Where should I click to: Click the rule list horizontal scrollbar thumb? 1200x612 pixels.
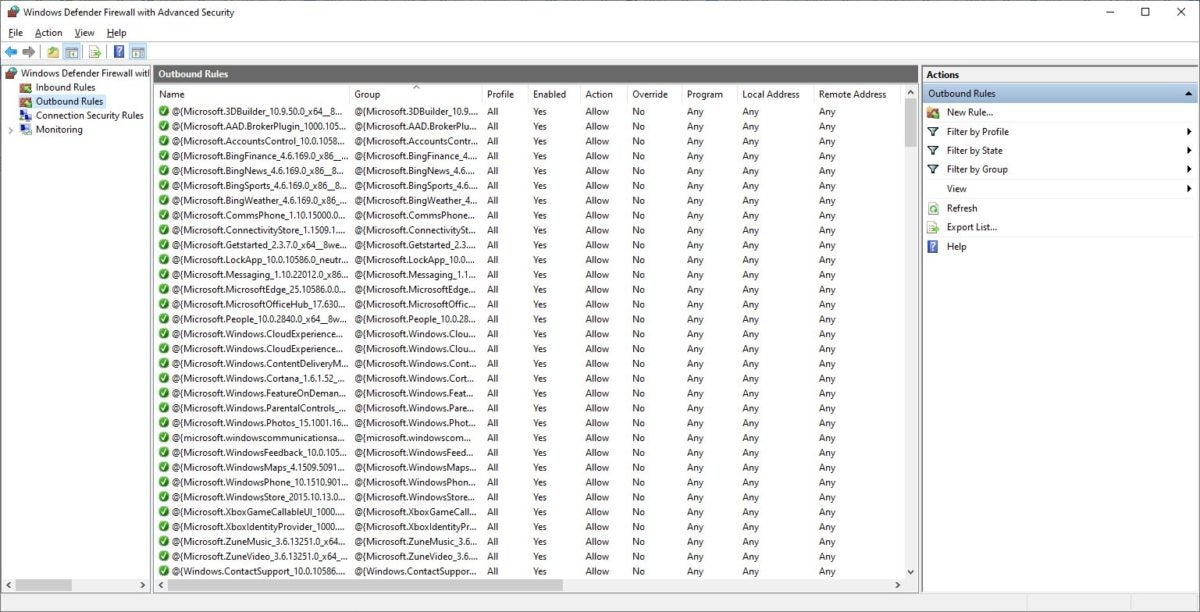coord(365,585)
